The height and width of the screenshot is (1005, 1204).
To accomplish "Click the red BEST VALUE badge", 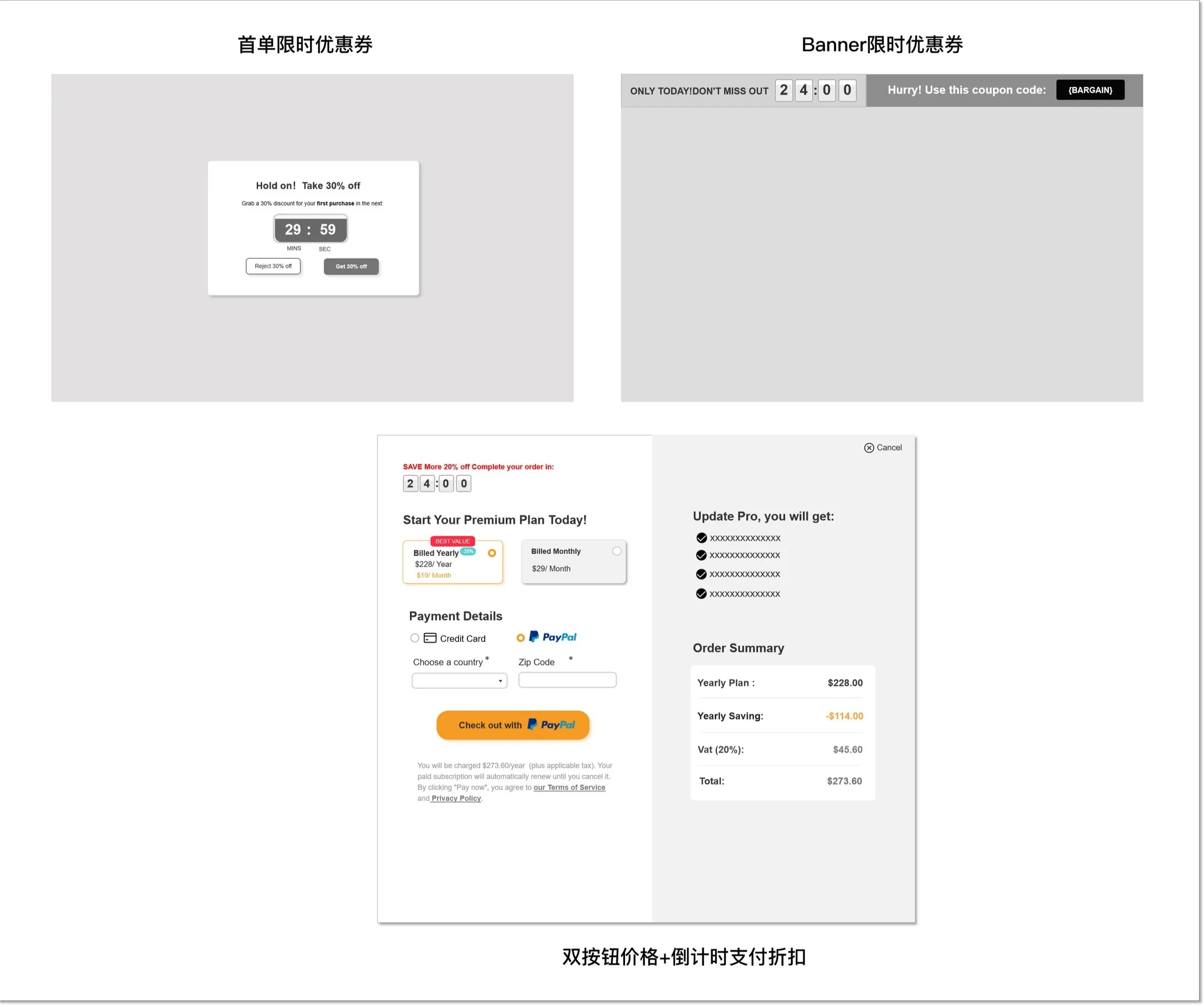I will (452, 541).
